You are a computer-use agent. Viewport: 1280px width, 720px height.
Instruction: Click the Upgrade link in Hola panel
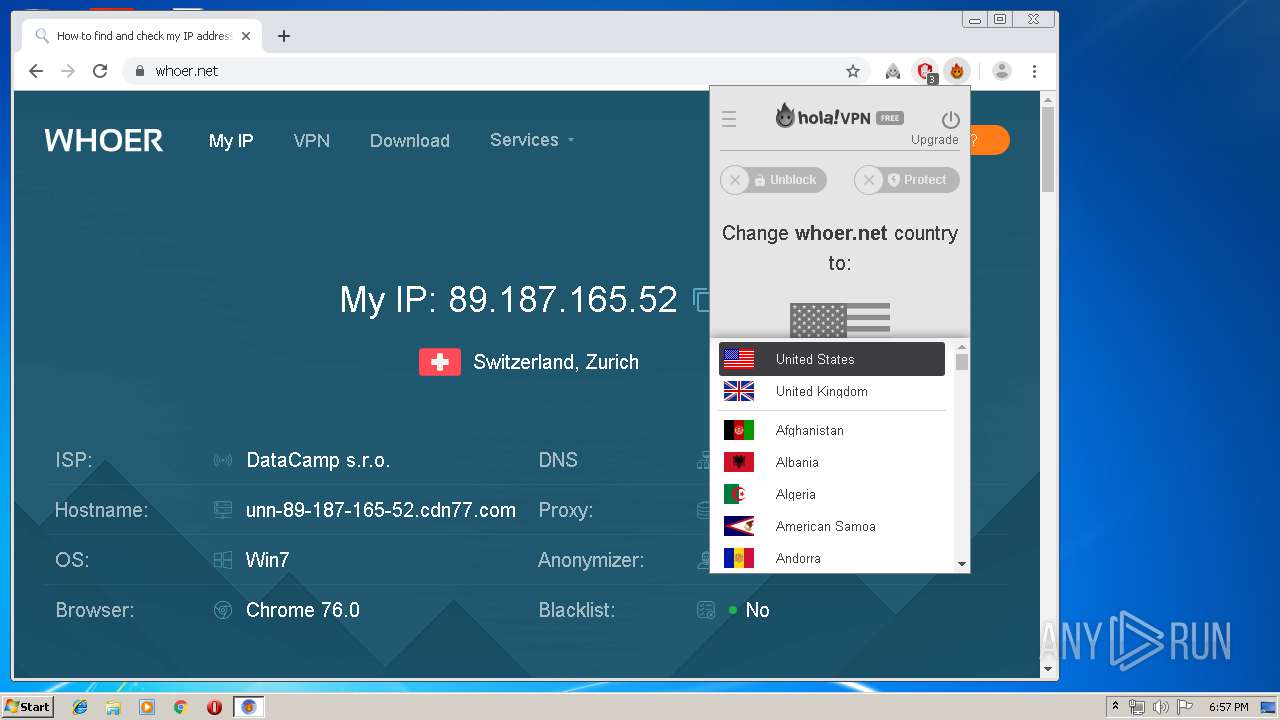(934, 140)
